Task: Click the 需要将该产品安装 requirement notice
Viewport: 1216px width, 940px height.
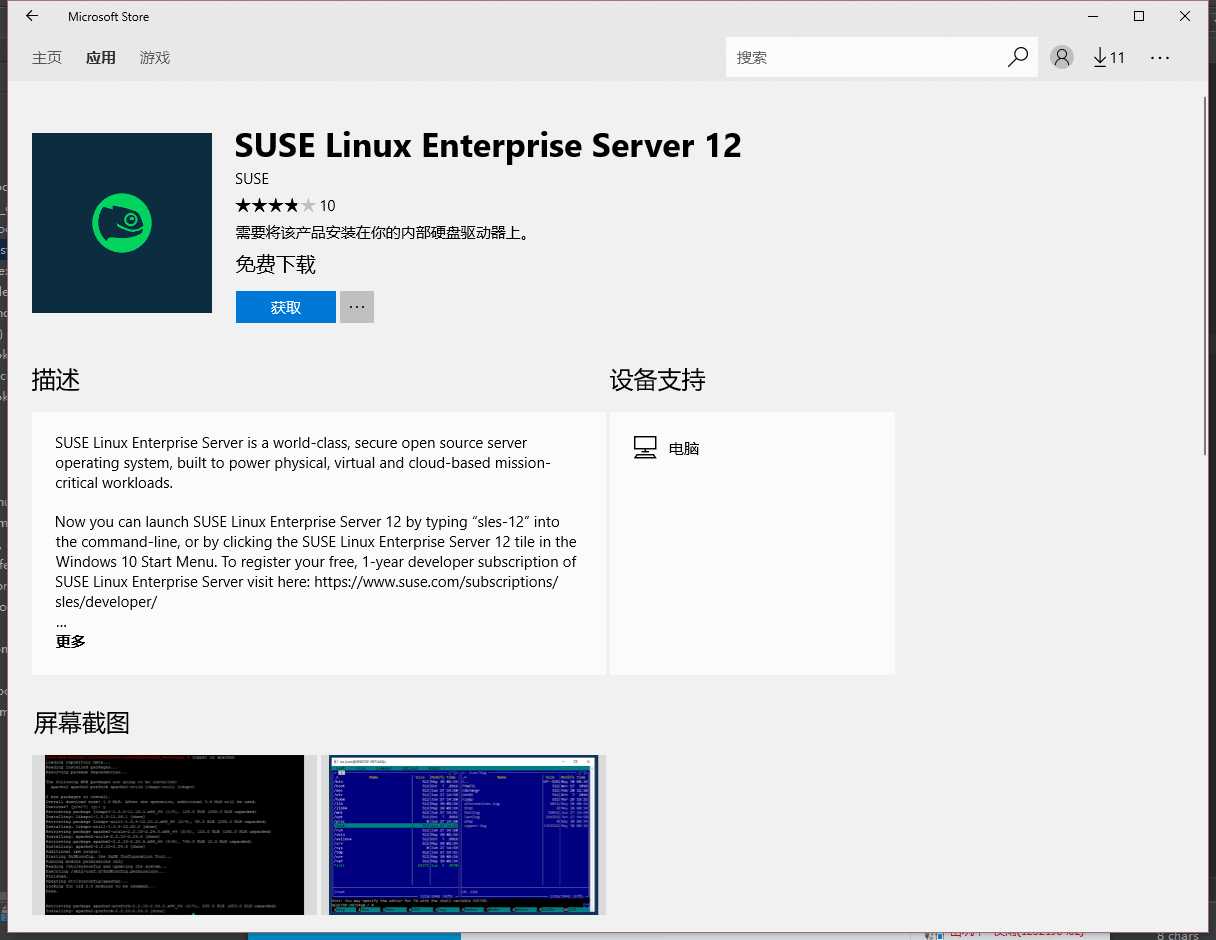Action: [x=382, y=233]
